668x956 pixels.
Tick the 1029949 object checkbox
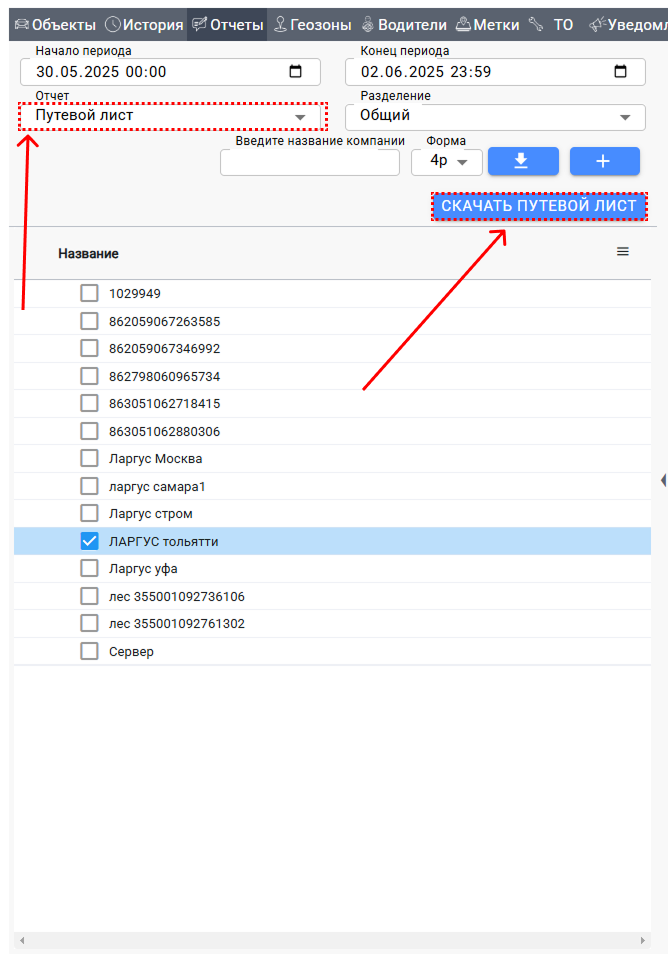(89, 293)
